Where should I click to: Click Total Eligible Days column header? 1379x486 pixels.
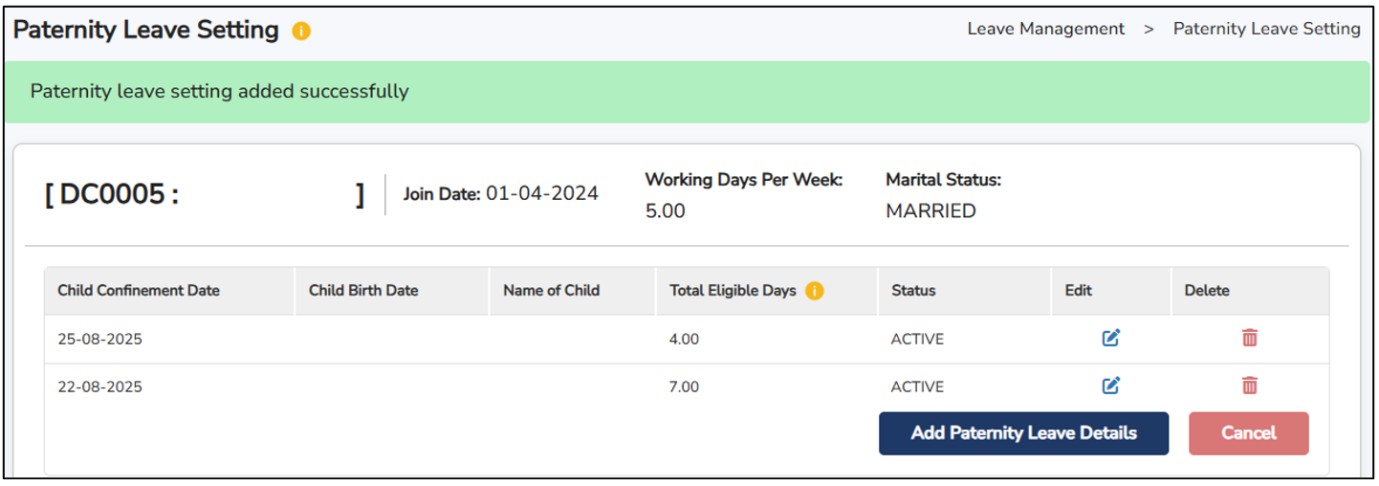click(732, 291)
